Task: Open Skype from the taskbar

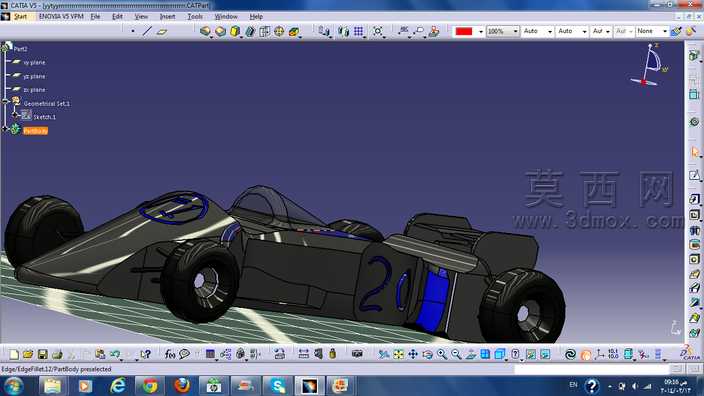Action: click(277, 386)
